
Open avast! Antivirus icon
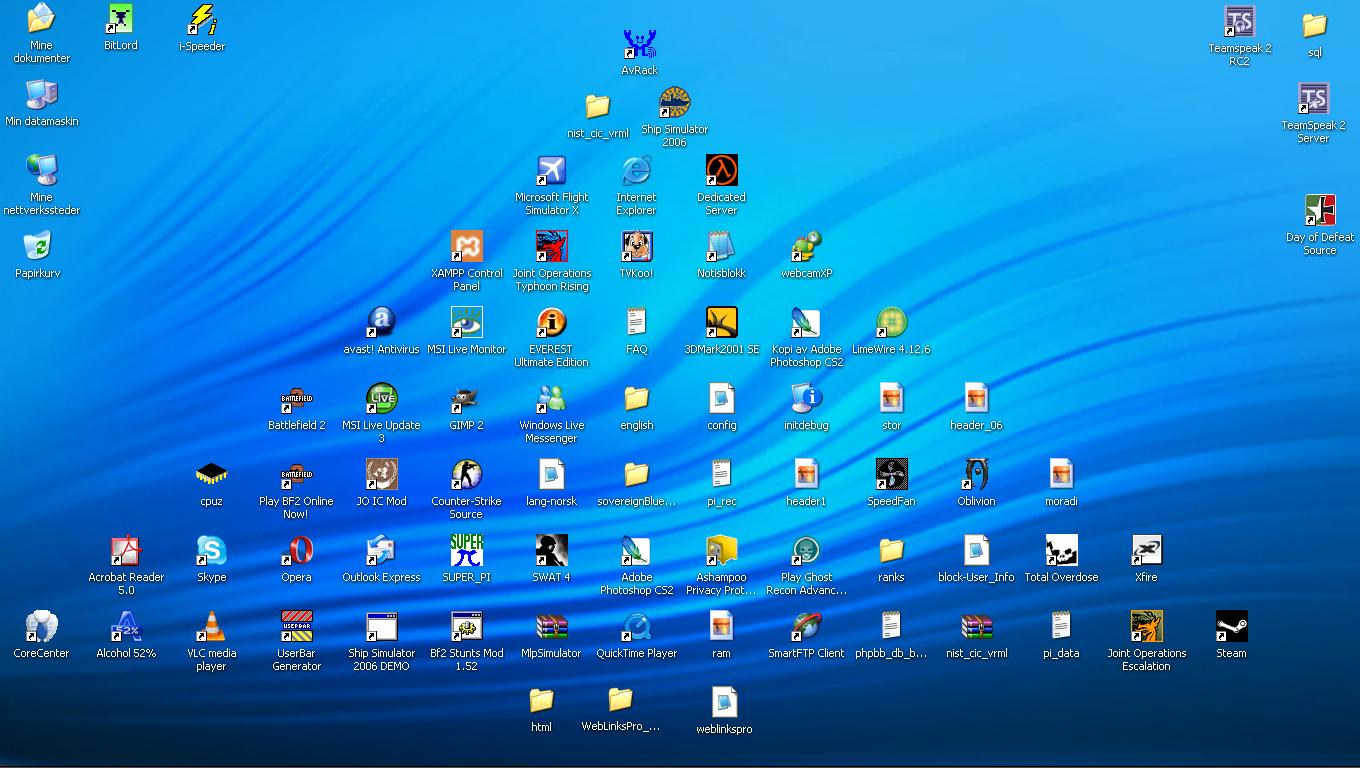[381, 323]
